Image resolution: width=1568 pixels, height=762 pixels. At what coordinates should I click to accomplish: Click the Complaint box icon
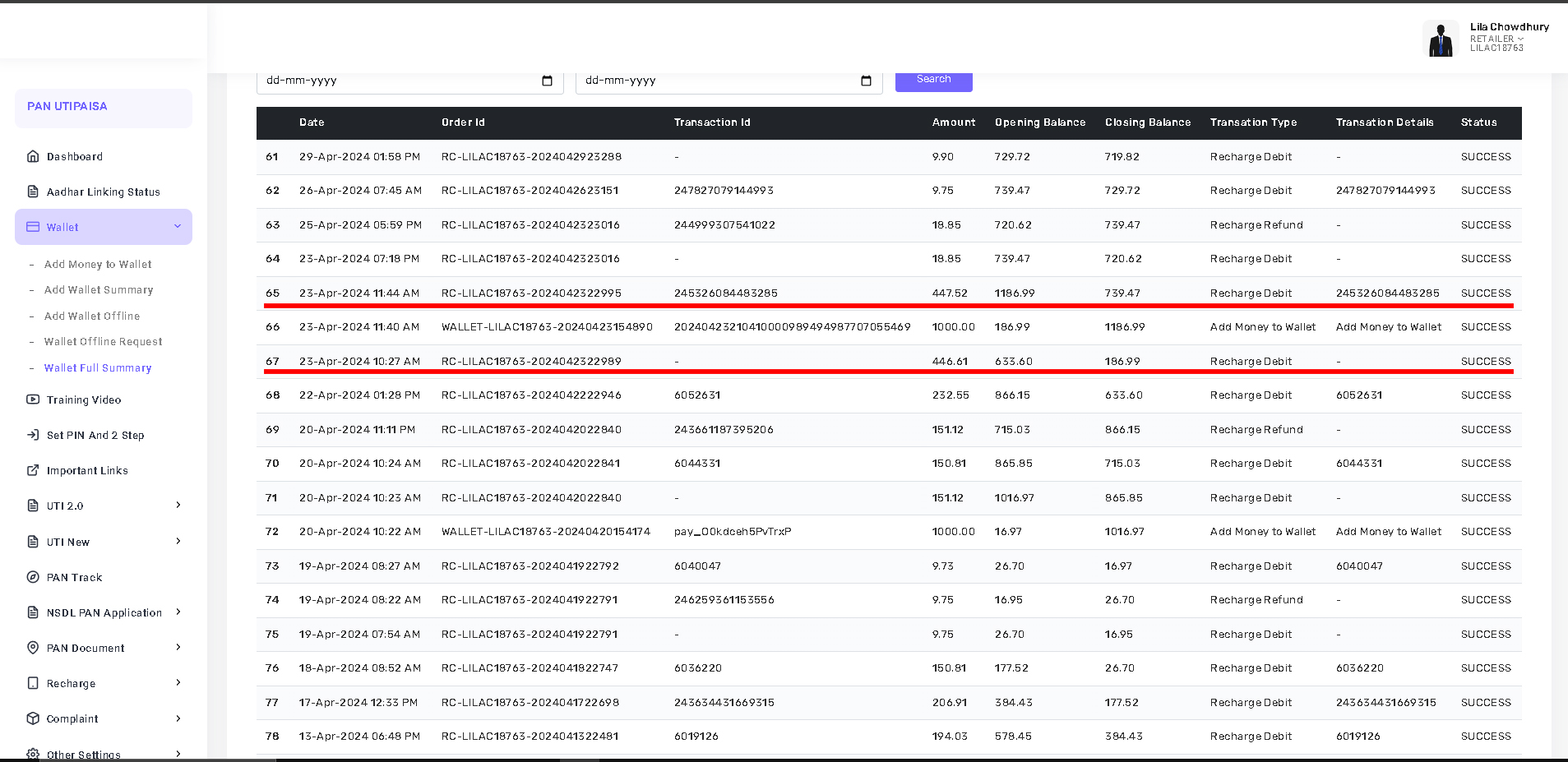click(33, 718)
